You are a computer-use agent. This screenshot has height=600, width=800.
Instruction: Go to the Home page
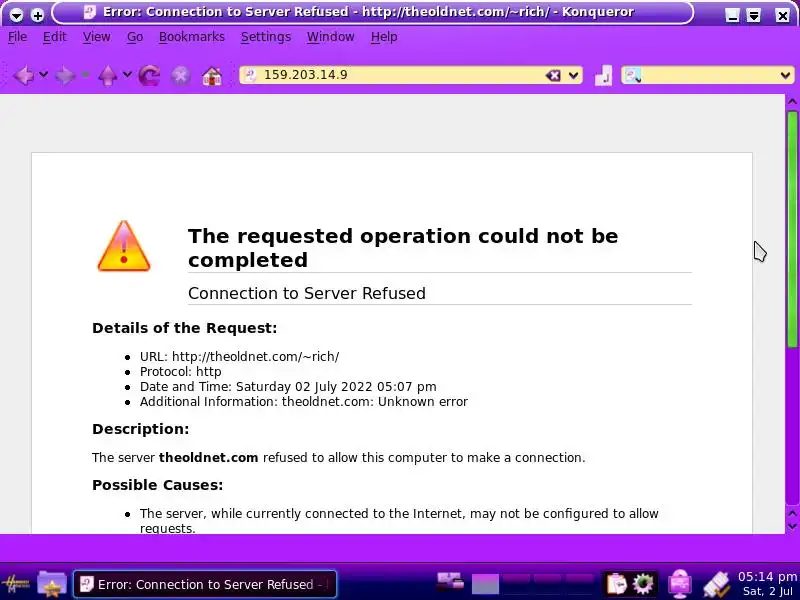tap(212, 76)
